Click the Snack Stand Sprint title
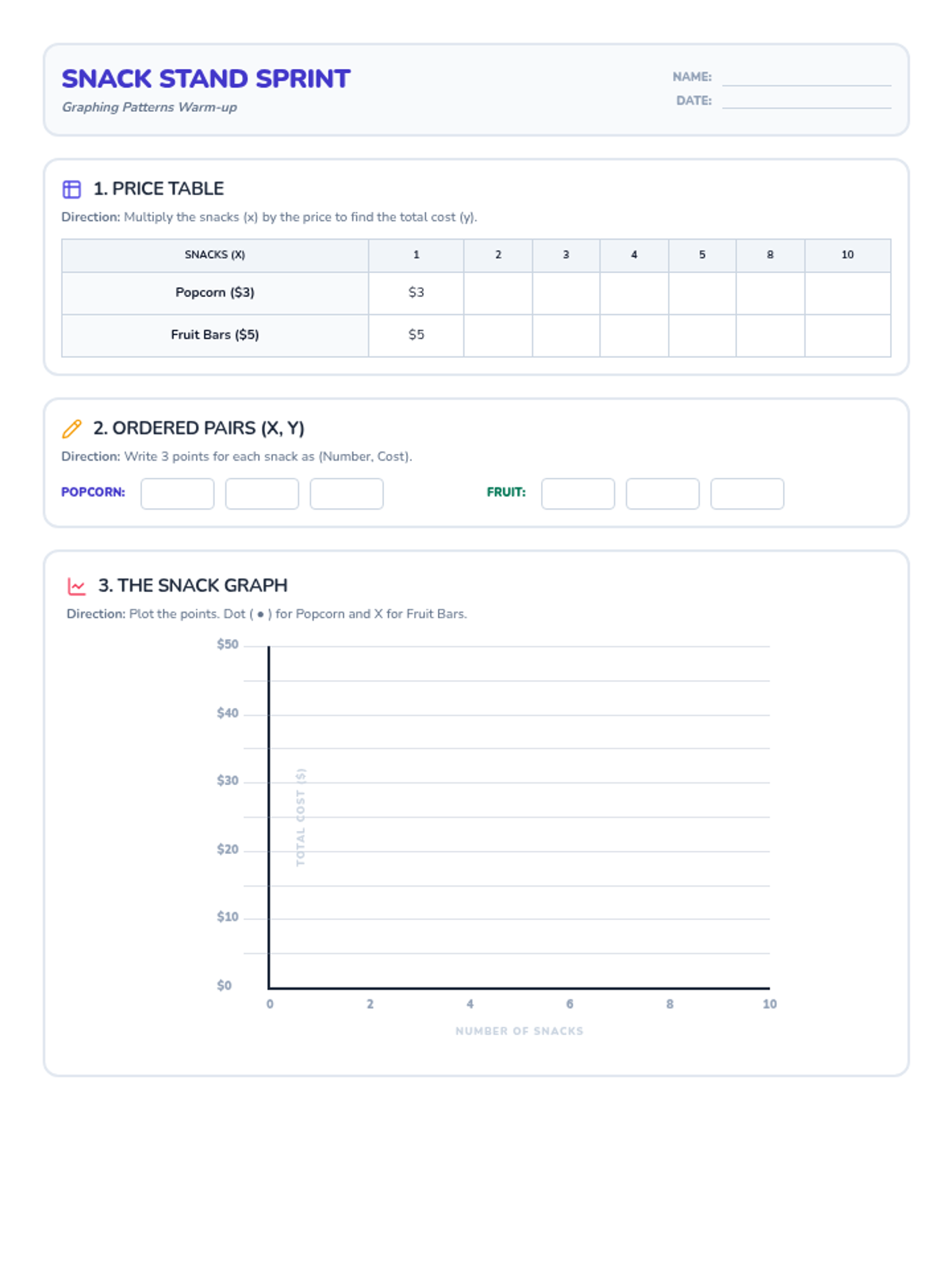The height and width of the screenshot is (1270, 952). [x=206, y=79]
